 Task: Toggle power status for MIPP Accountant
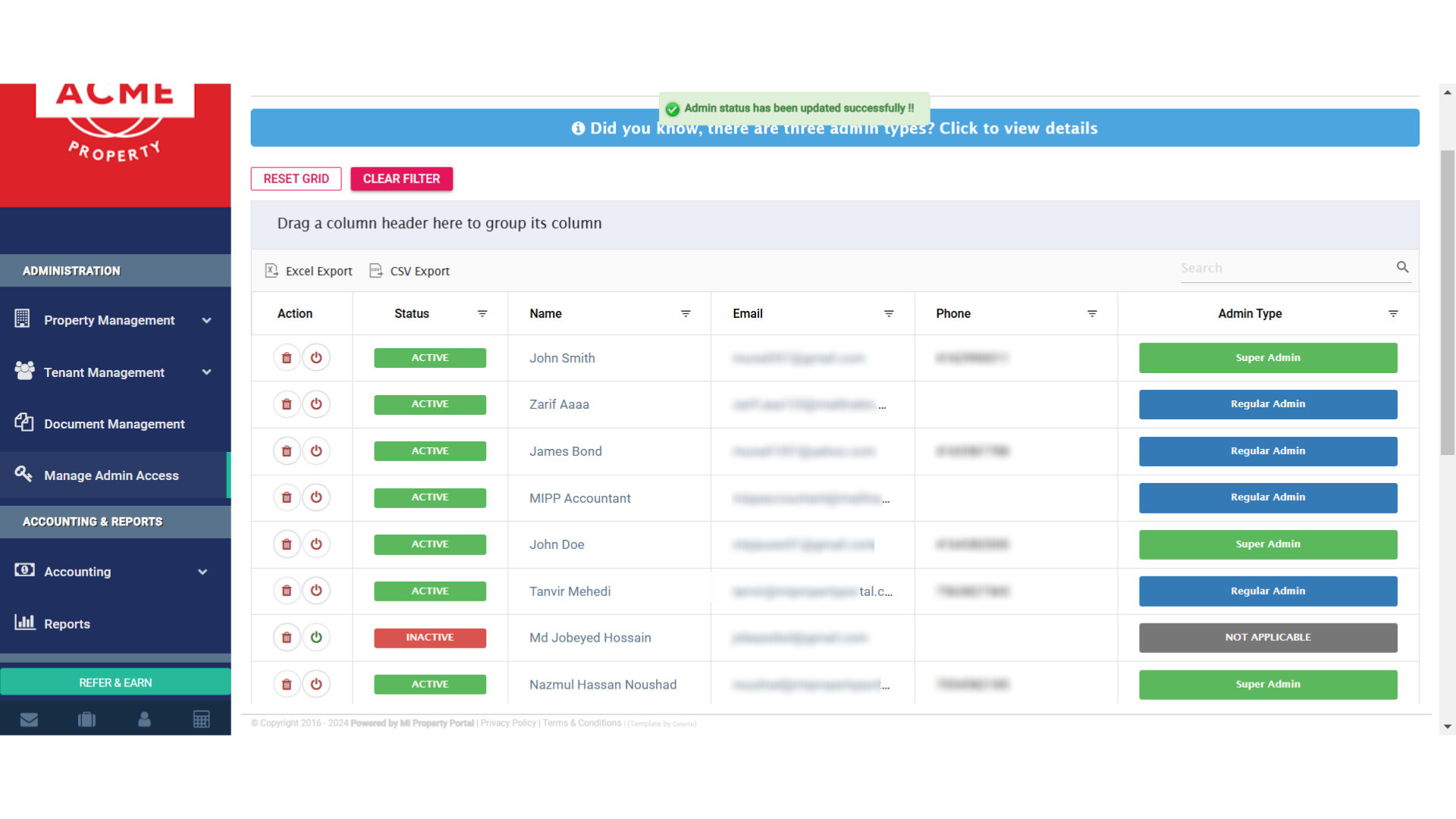(316, 497)
